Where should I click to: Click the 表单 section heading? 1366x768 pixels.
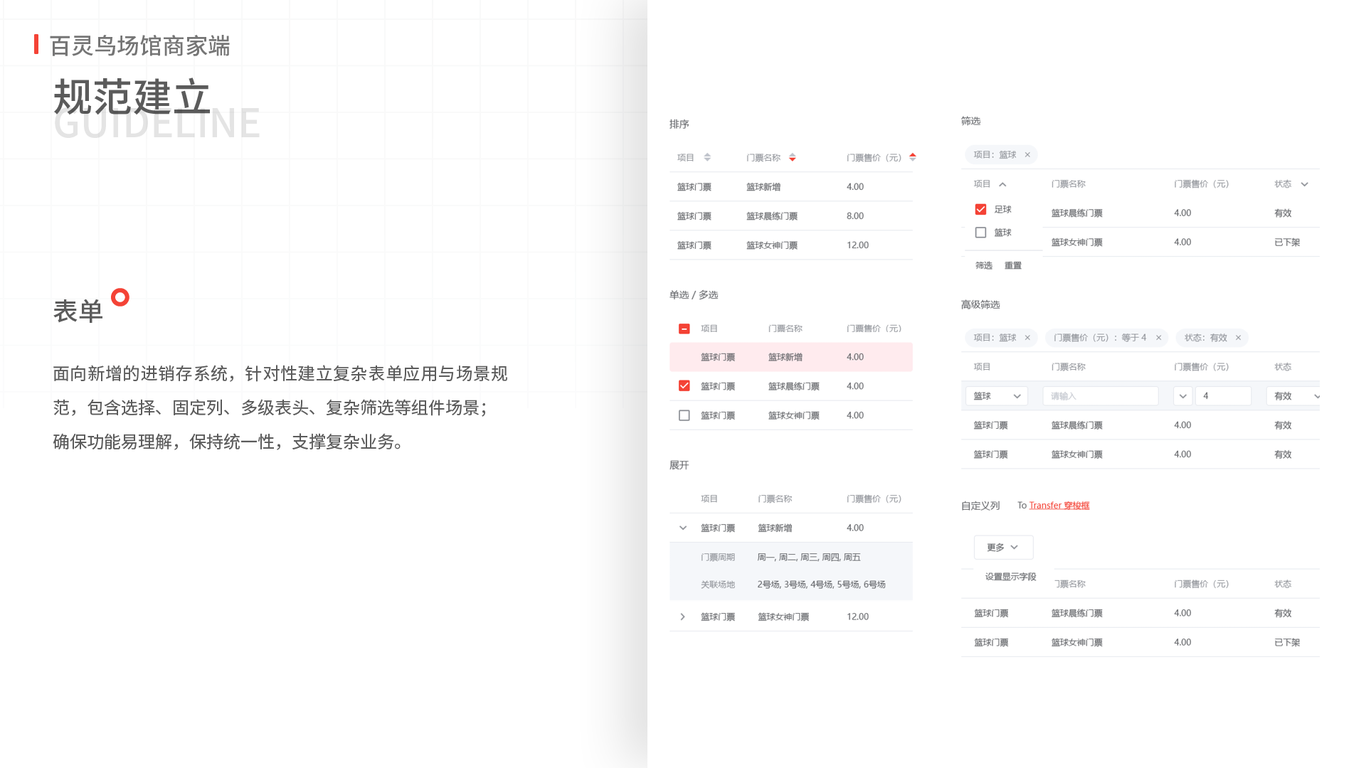tap(78, 312)
